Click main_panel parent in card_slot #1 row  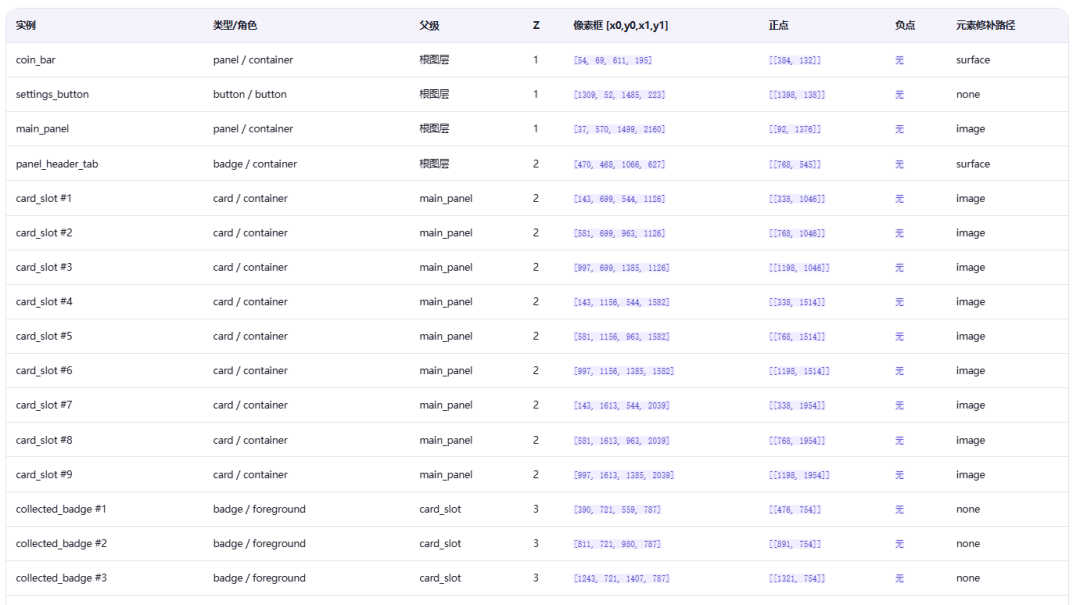point(446,198)
